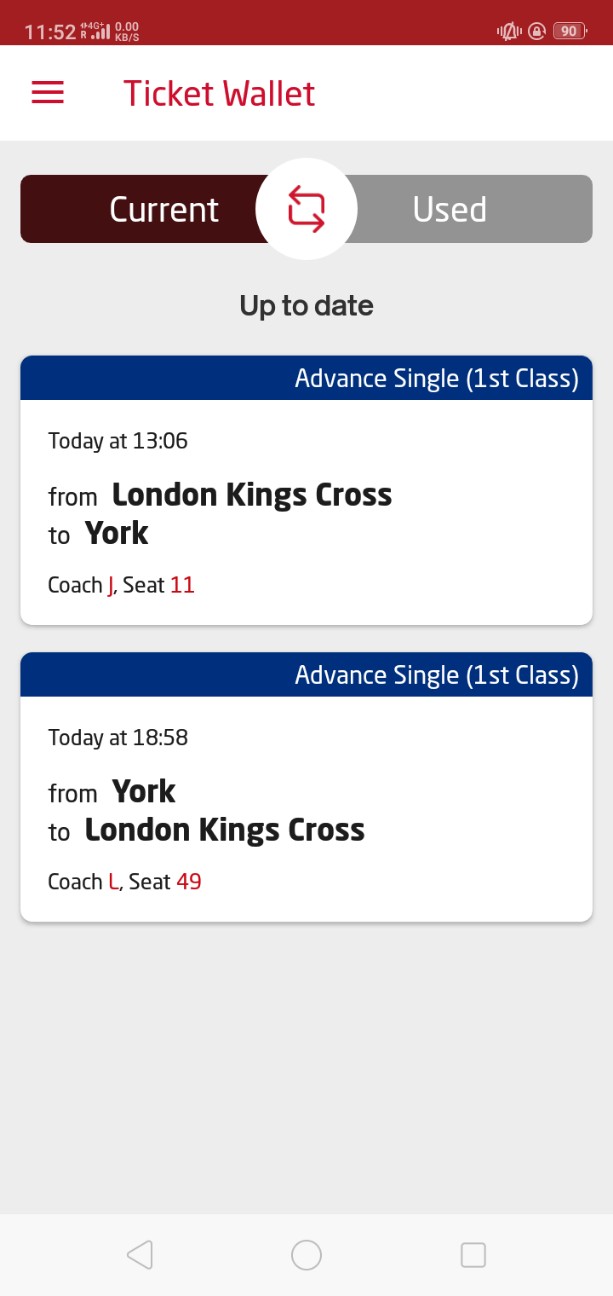
Task: Tap the Ticket Wallet title
Action: pyautogui.click(x=219, y=93)
